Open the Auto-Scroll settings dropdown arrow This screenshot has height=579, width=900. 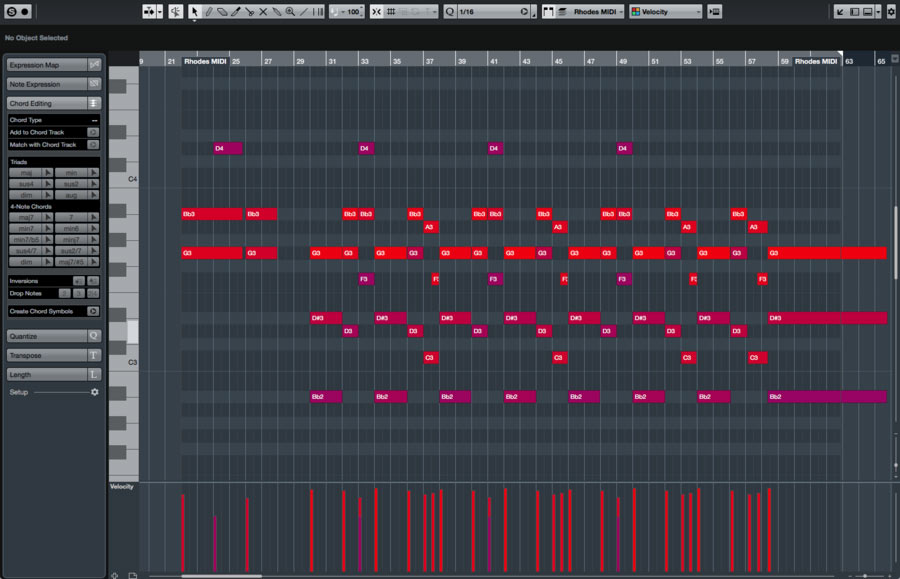click(160, 11)
